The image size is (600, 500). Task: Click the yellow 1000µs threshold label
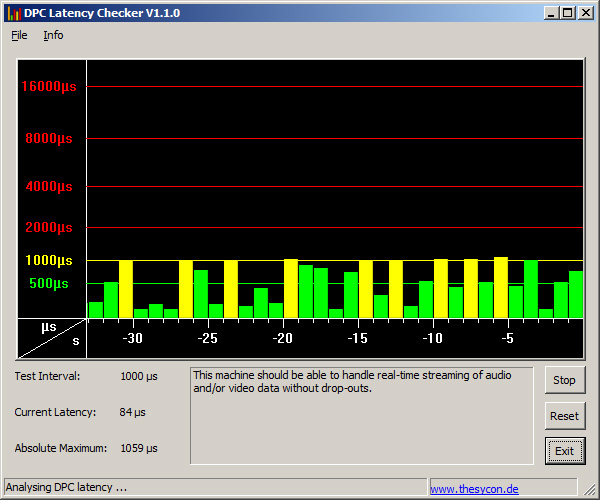pos(49,261)
